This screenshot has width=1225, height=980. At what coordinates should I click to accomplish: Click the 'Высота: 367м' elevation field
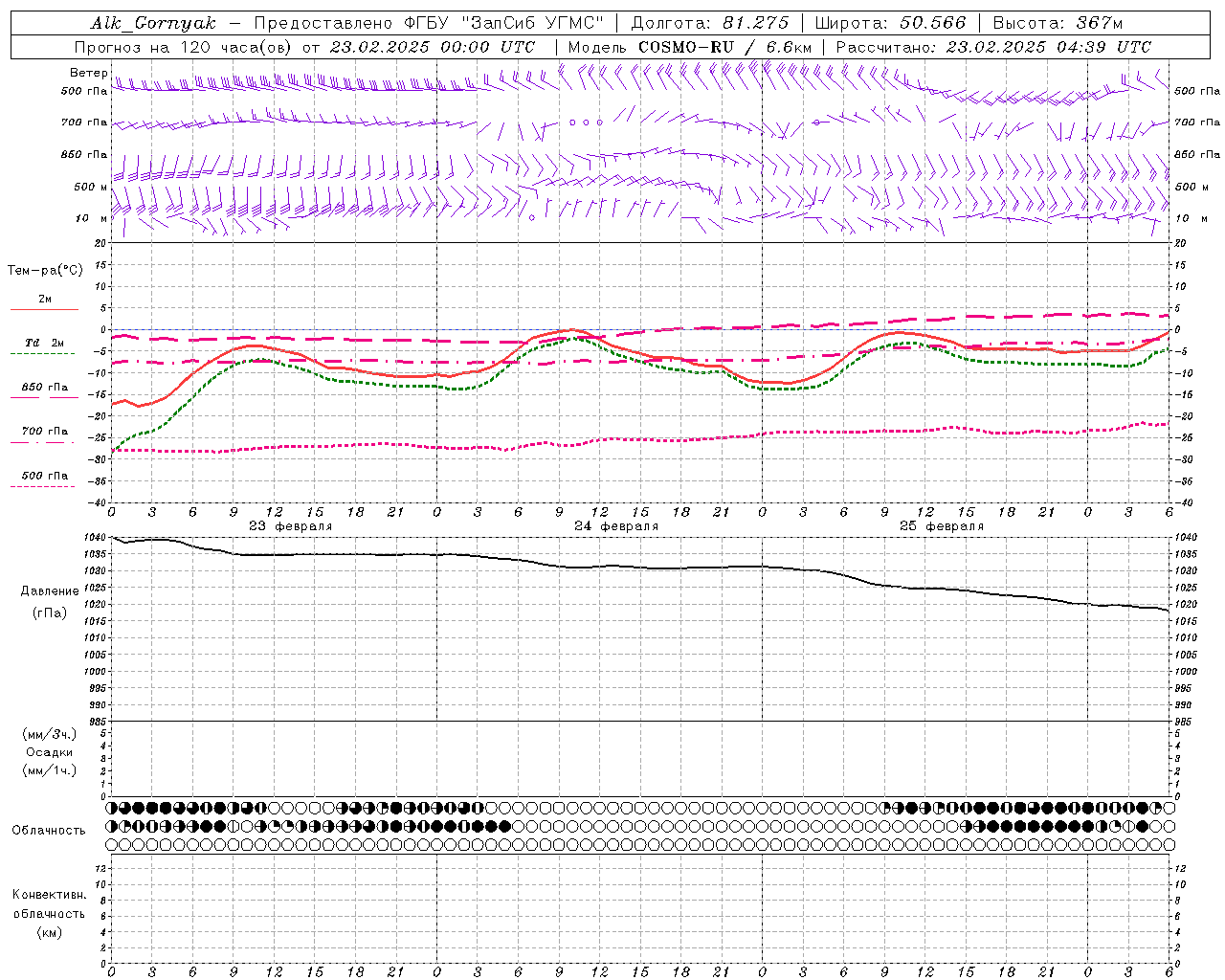click(x=1058, y=23)
